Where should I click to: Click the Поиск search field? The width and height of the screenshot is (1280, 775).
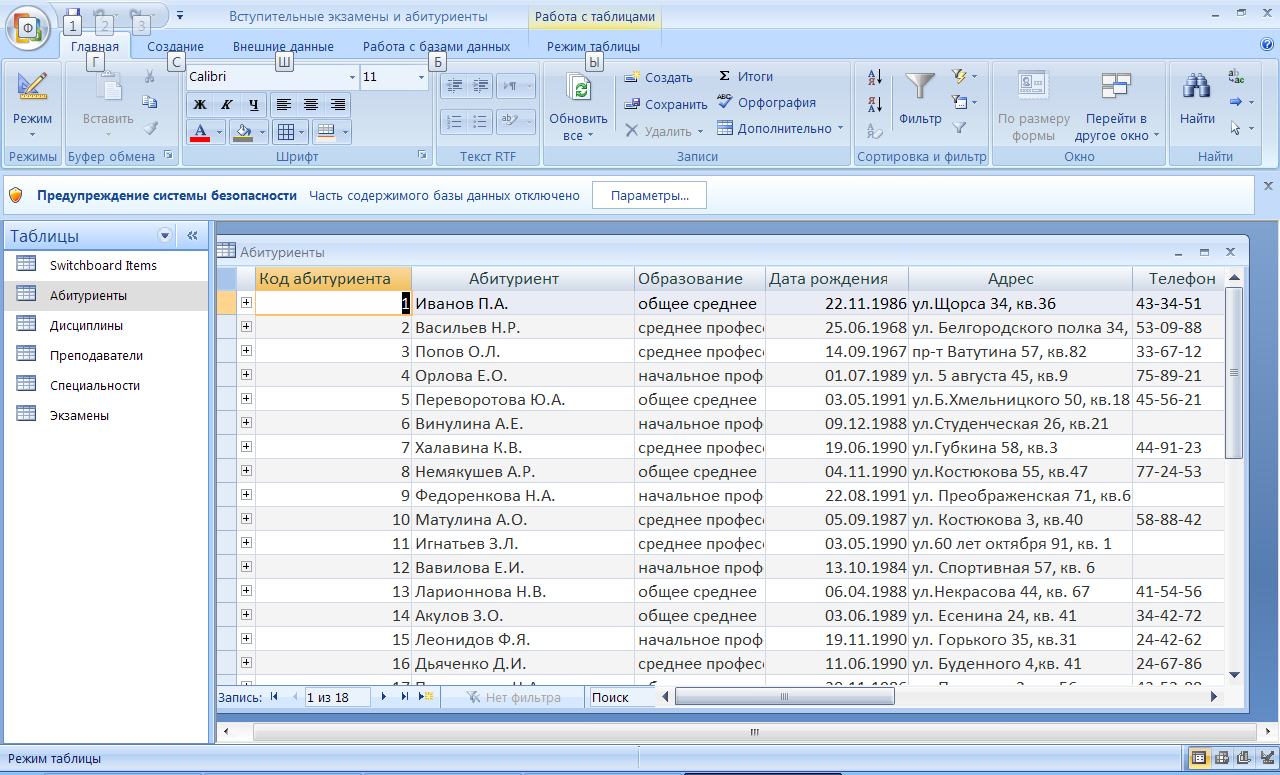(620, 697)
